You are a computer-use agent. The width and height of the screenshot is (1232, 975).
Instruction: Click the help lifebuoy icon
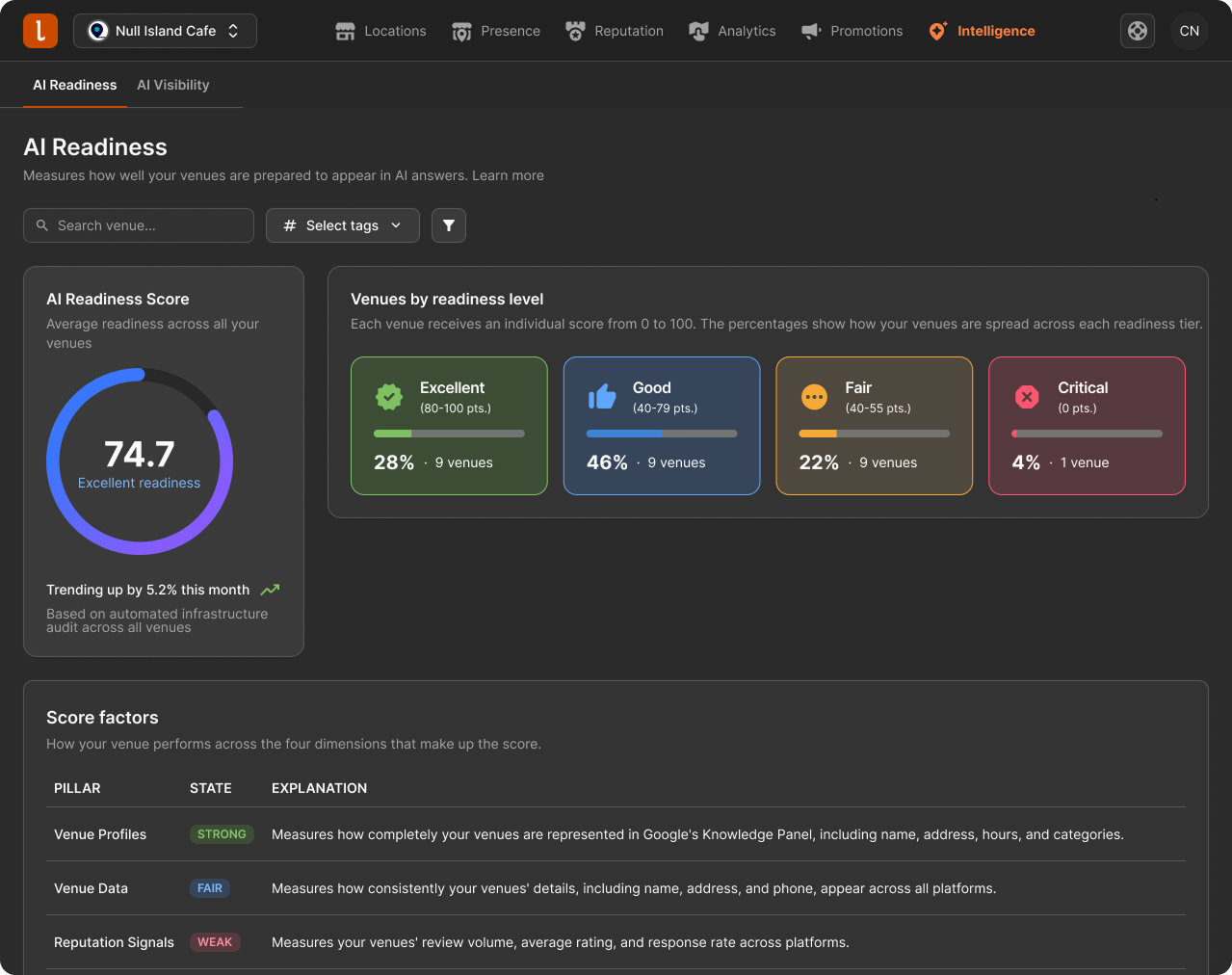pos(1138,31)
